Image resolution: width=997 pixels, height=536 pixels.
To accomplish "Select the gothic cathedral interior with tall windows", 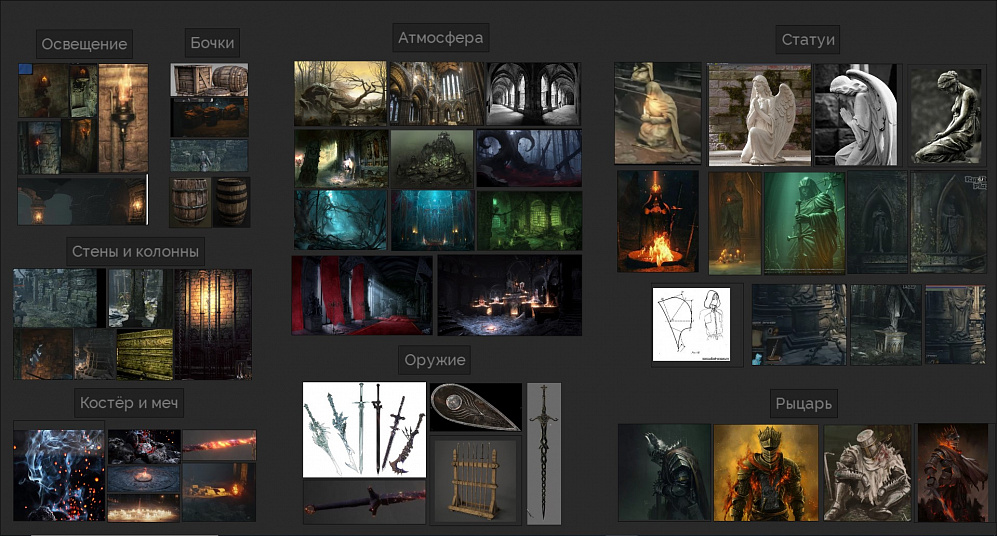I will tap(437, 93).
